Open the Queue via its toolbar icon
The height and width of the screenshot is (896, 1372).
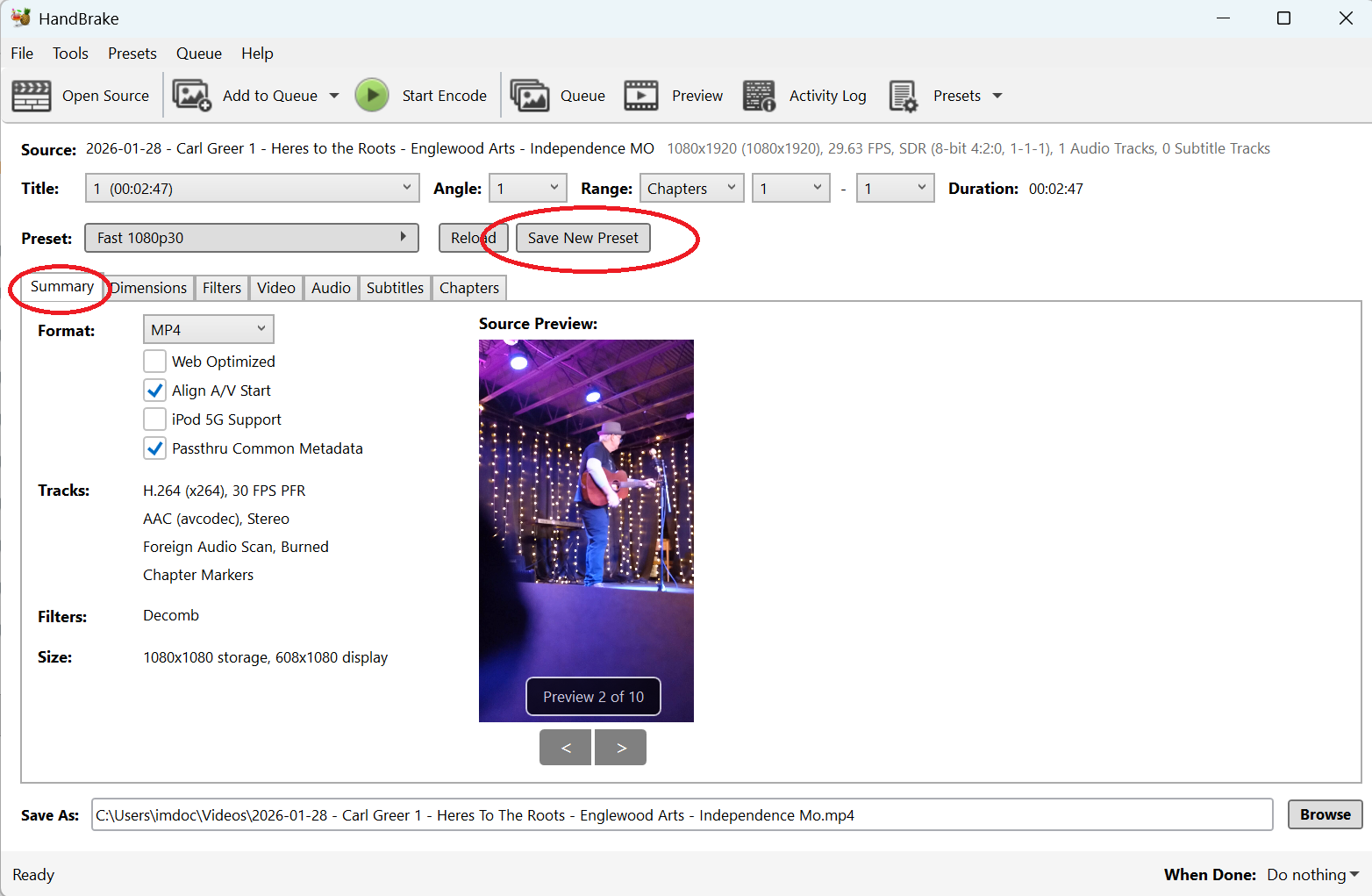tap(530, 96)
